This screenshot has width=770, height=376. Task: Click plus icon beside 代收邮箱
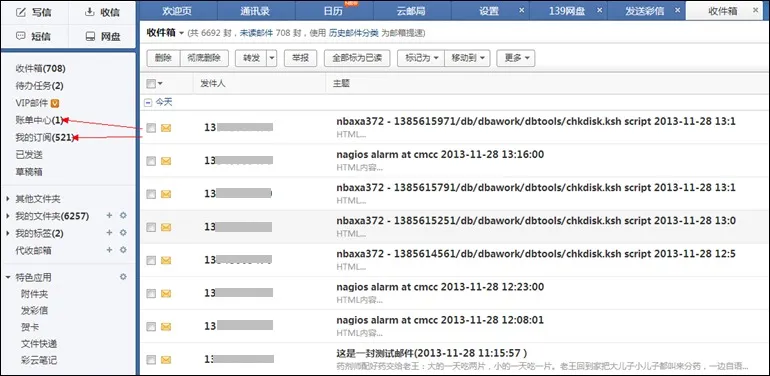click(110, 250)
